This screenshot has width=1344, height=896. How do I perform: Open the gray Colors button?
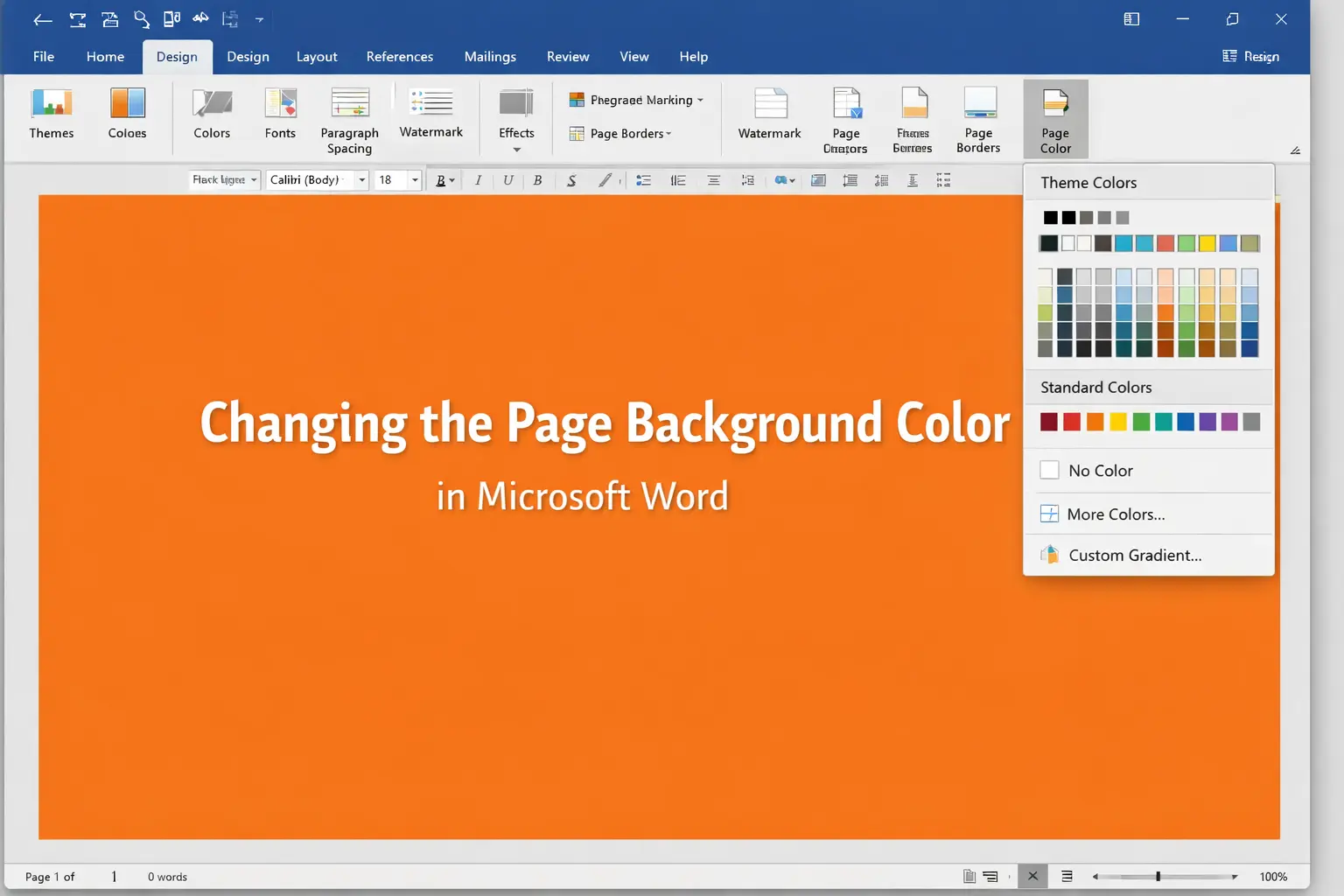pos(212,114)
